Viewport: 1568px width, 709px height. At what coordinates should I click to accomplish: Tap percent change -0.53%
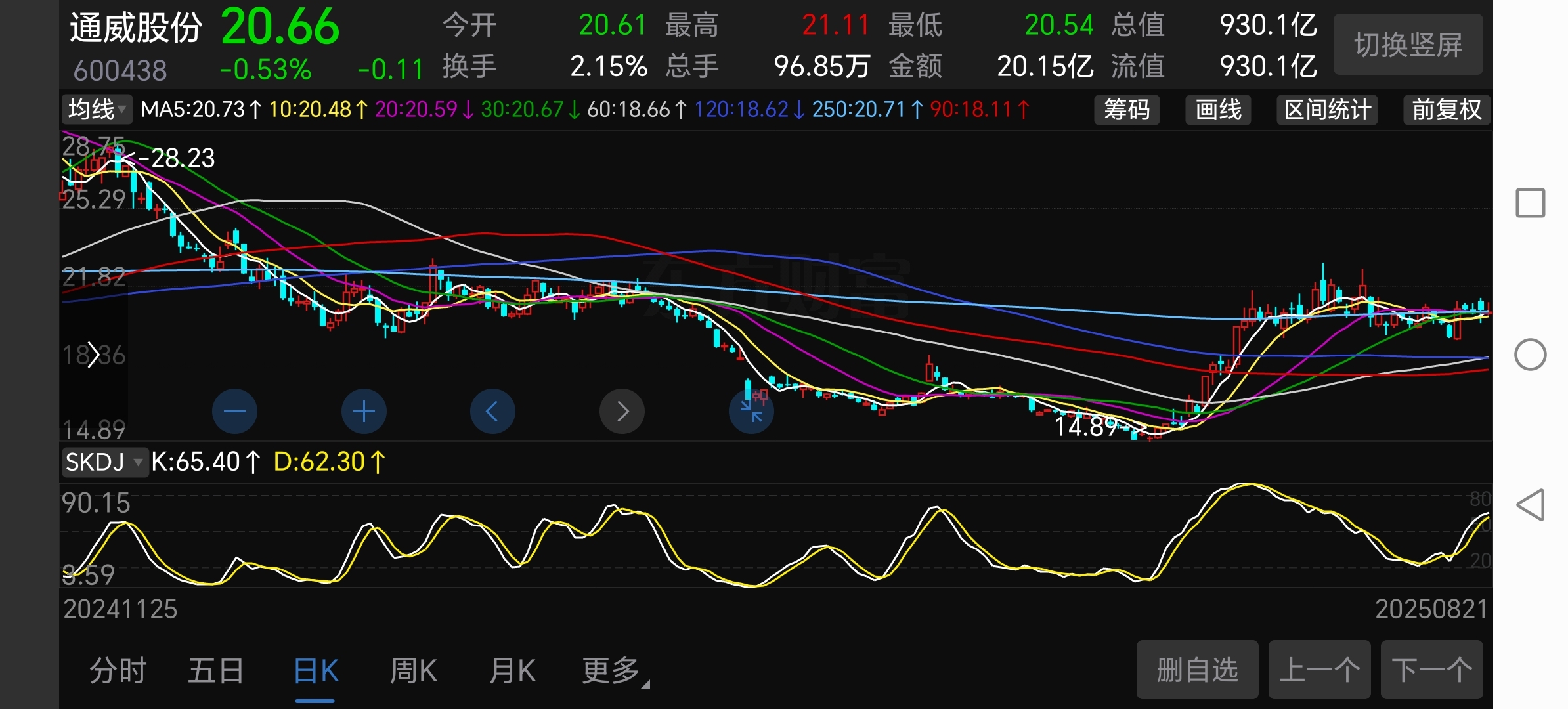[x=265, y=70]
